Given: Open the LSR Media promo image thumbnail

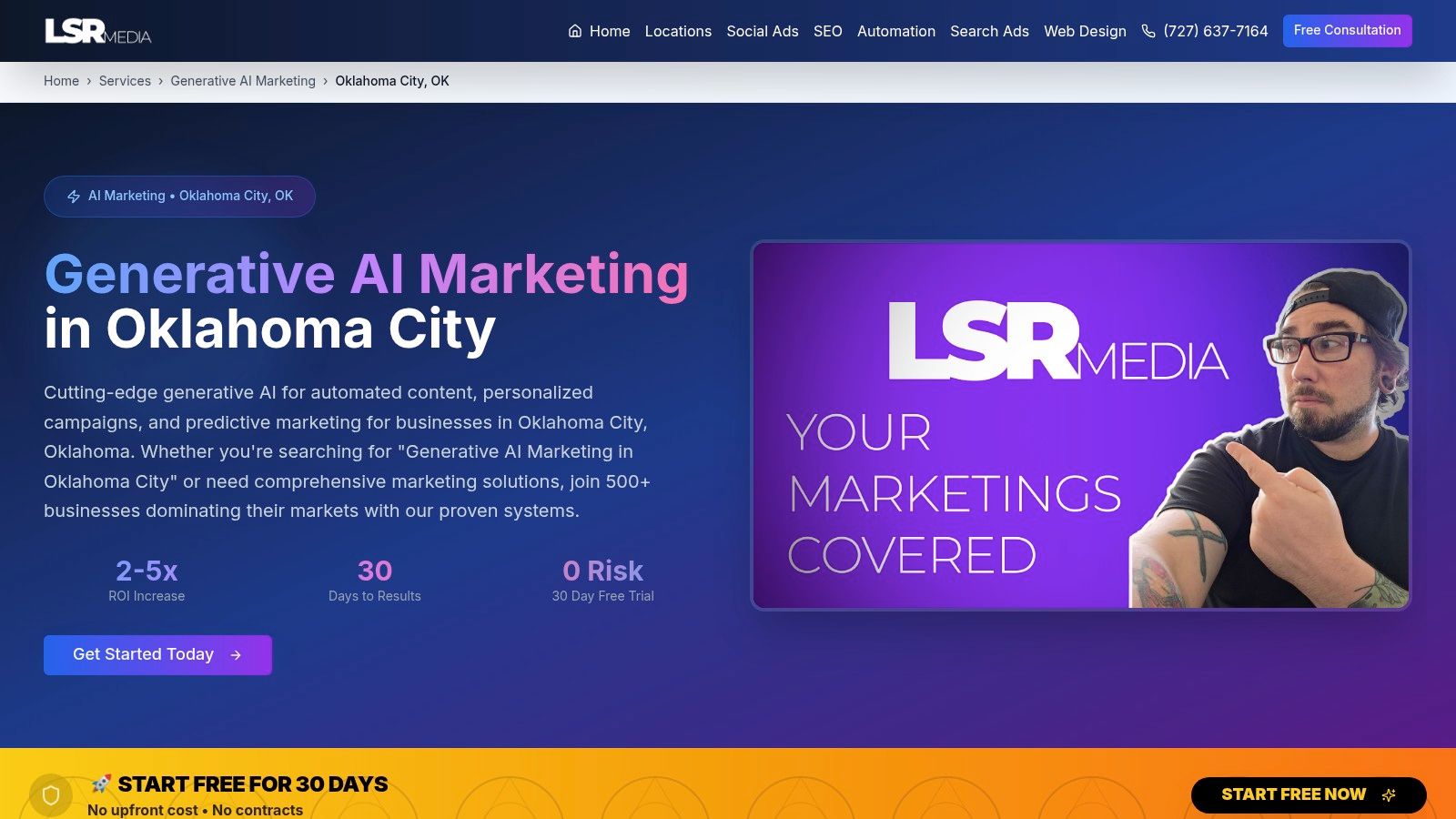Looking at the screenshot, I should coord(1081,425).
